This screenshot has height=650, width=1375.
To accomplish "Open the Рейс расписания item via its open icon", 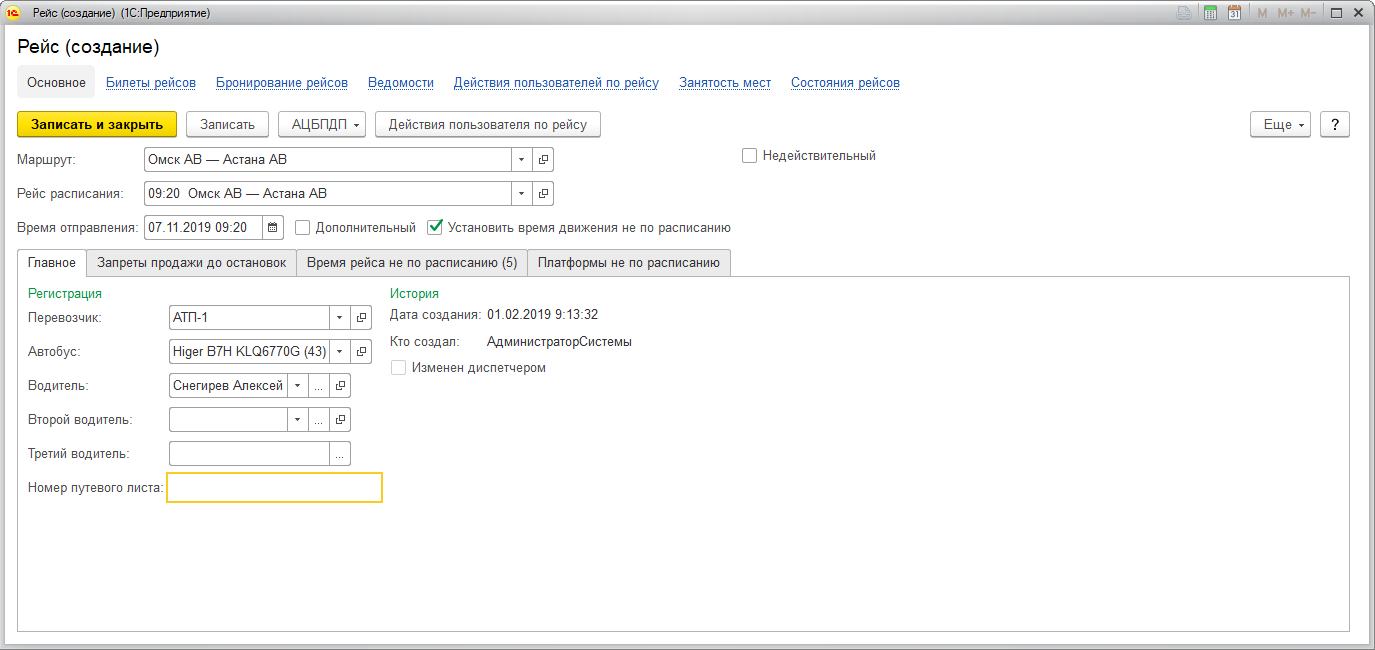I will (543, 193).
